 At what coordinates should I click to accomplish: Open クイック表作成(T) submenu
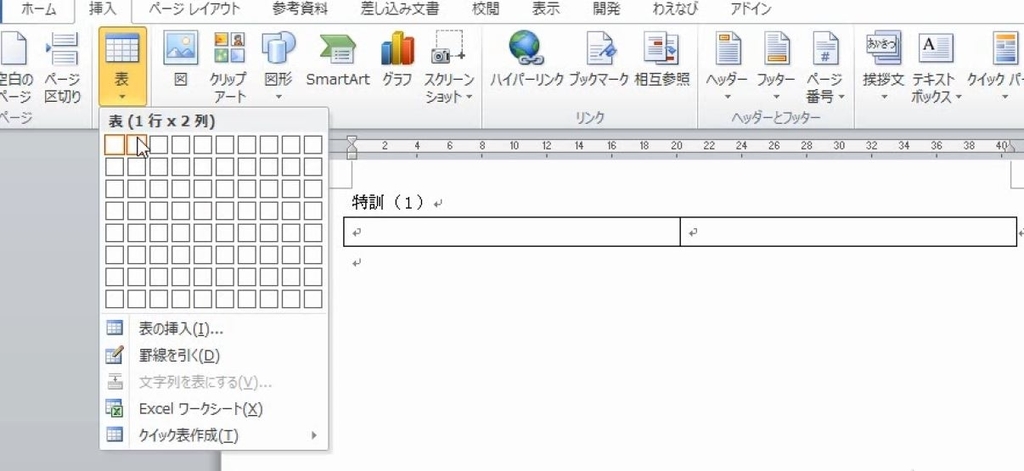(x=214, y=435)
